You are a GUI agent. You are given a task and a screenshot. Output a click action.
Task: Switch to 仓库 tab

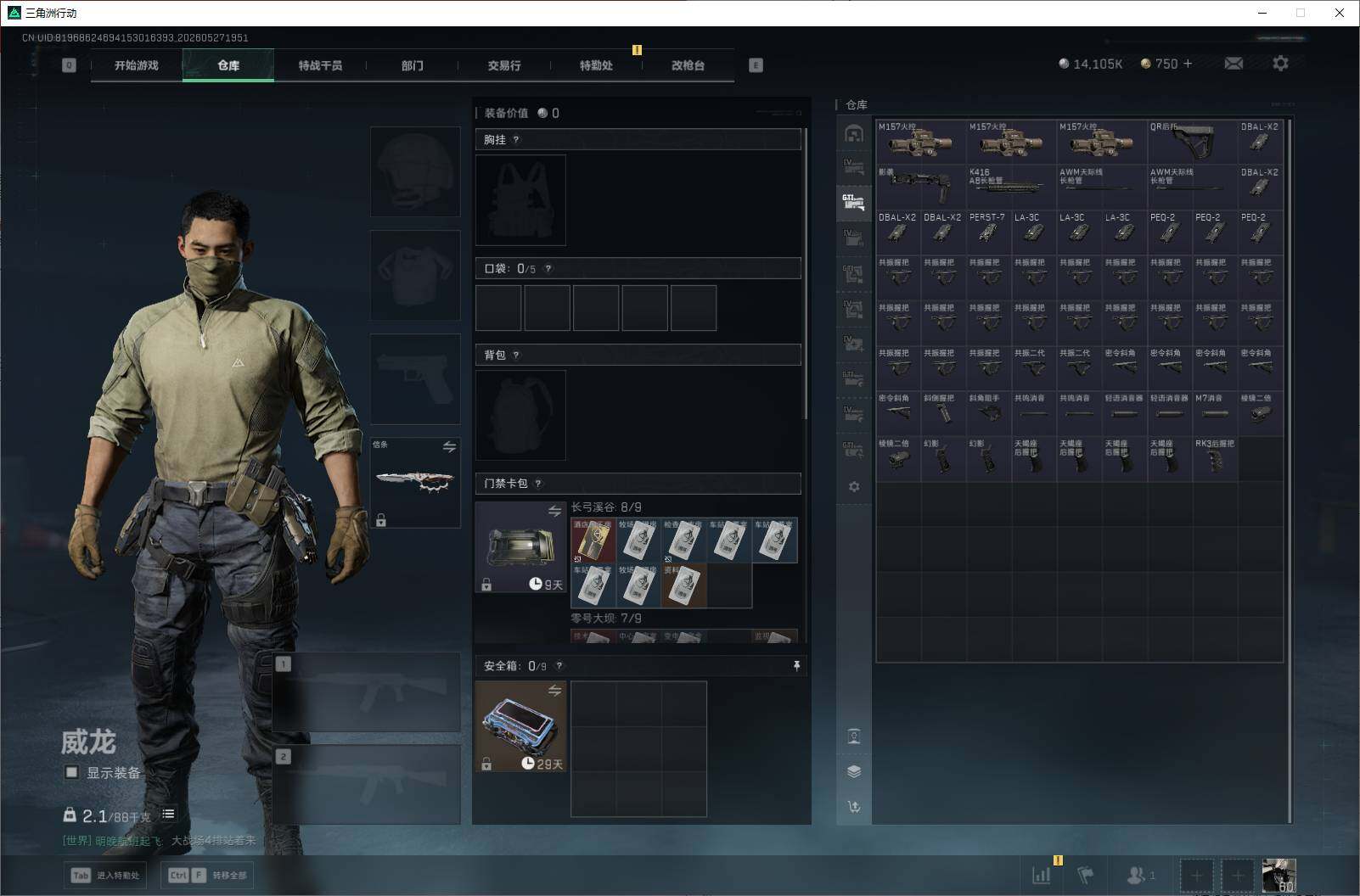tap(228, 65)
